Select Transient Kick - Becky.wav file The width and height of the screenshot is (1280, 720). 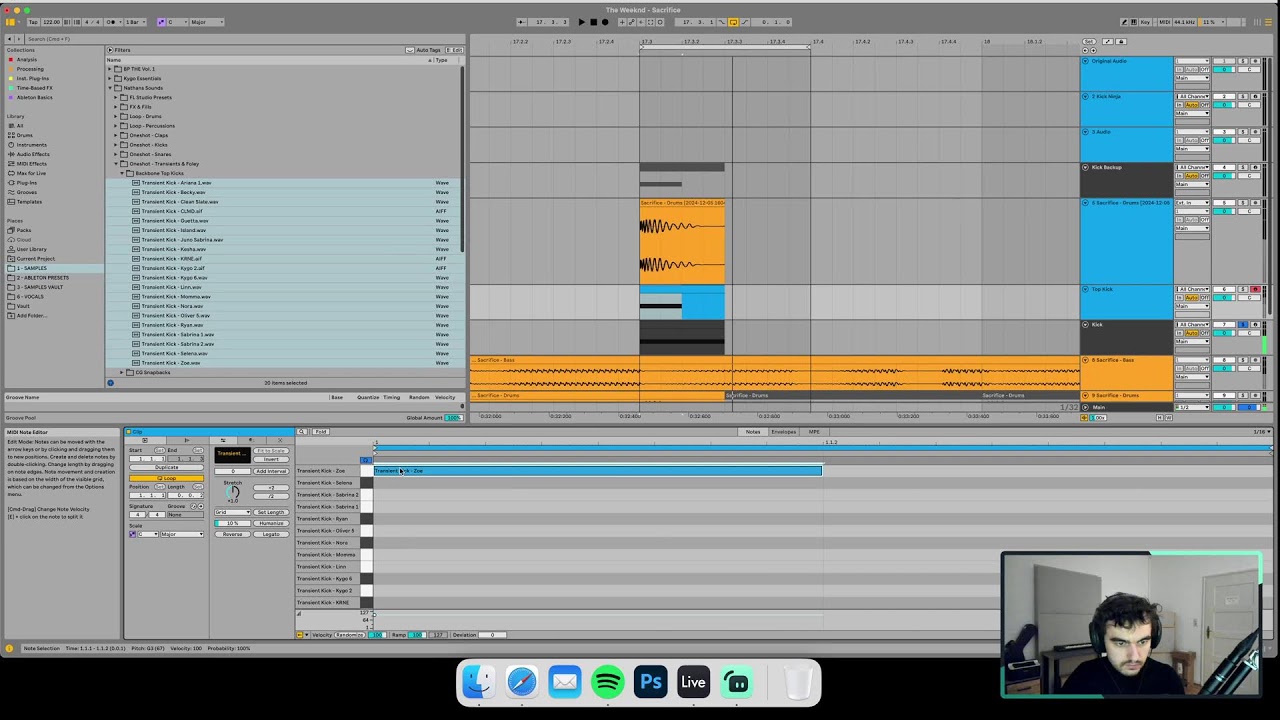[x=173, y=192]
